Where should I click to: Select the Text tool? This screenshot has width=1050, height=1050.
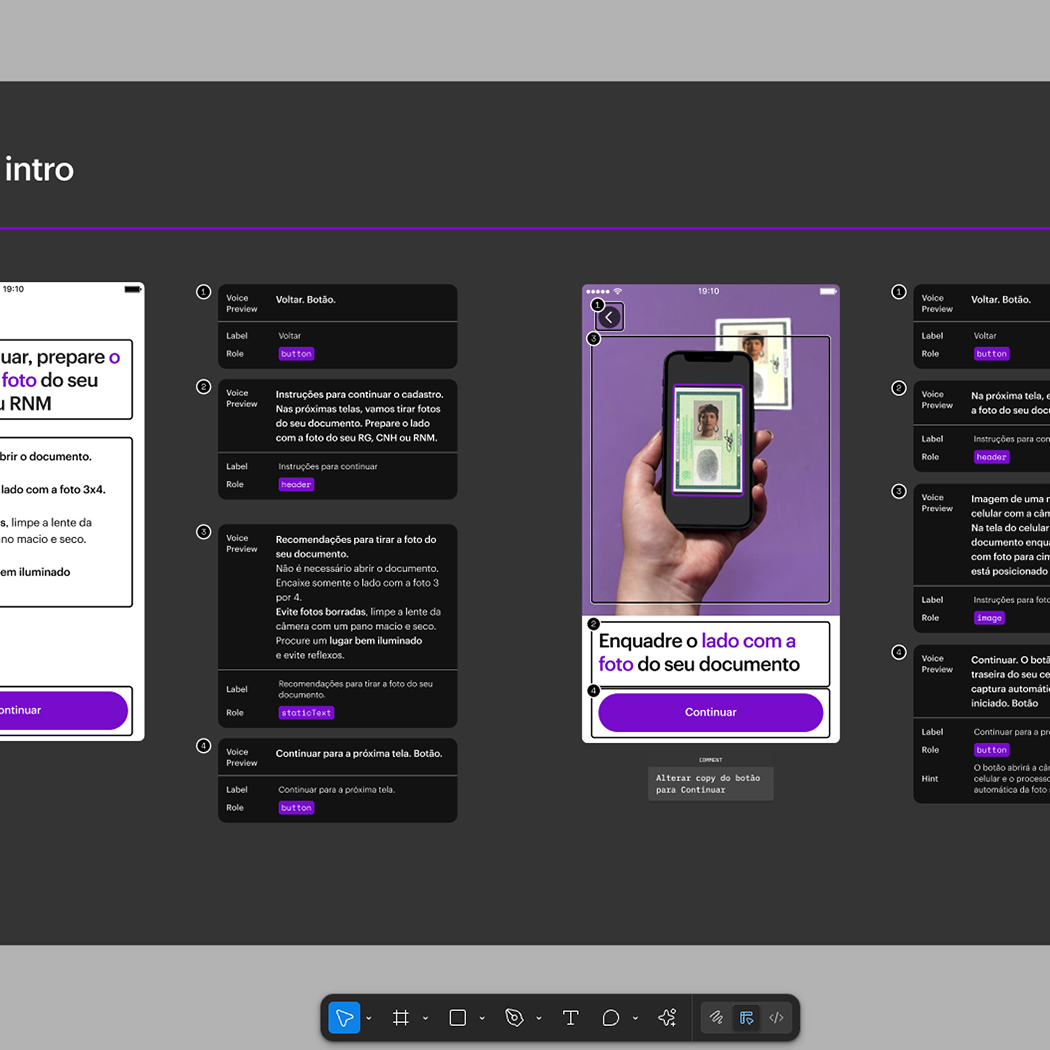click(570, 1017)
